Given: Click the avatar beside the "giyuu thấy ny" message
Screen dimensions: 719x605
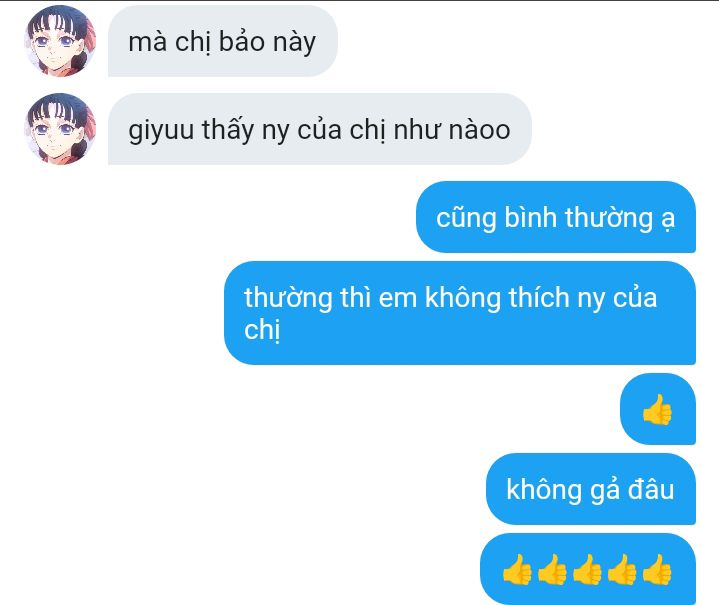Looking at the screenshot, I should [x=60, y=129].
